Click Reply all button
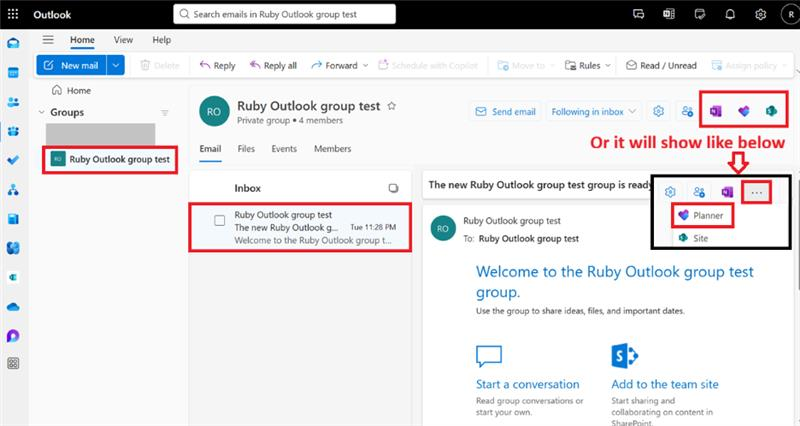The image size is (800, 426). point(273,66)
